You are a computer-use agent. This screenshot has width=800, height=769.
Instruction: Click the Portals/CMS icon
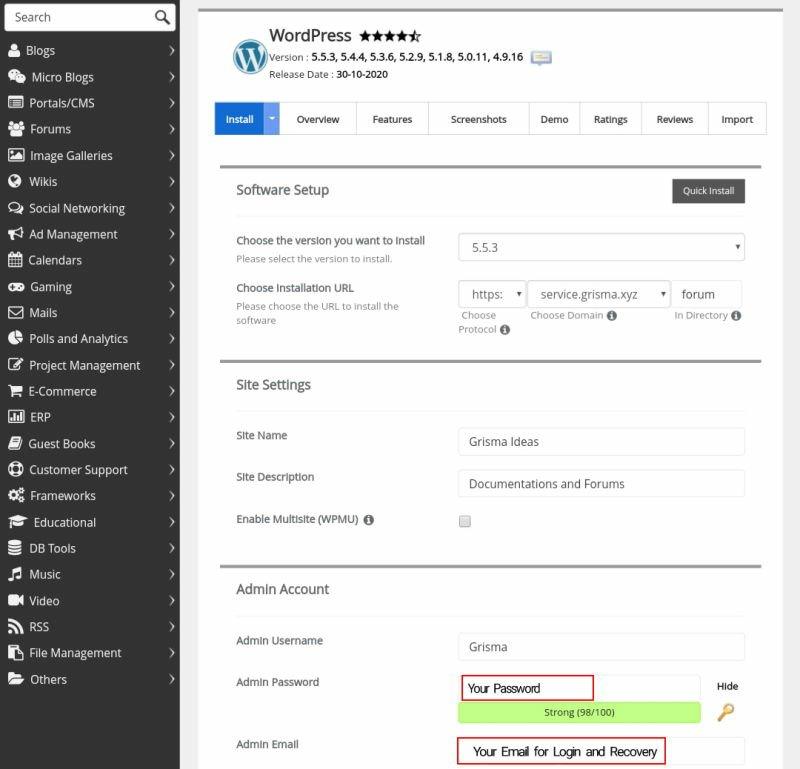(x=16, y=103)
